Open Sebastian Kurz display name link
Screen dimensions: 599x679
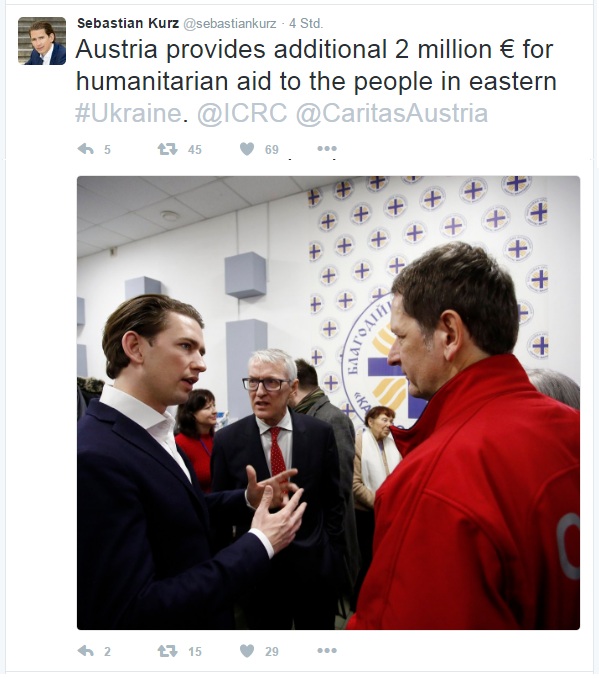(128, 23)
